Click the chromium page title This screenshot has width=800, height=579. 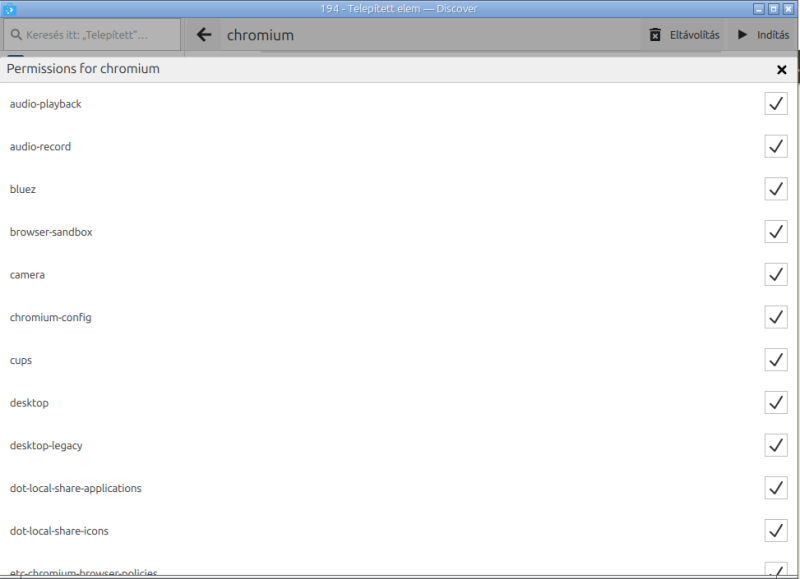(x=260, y=35)
